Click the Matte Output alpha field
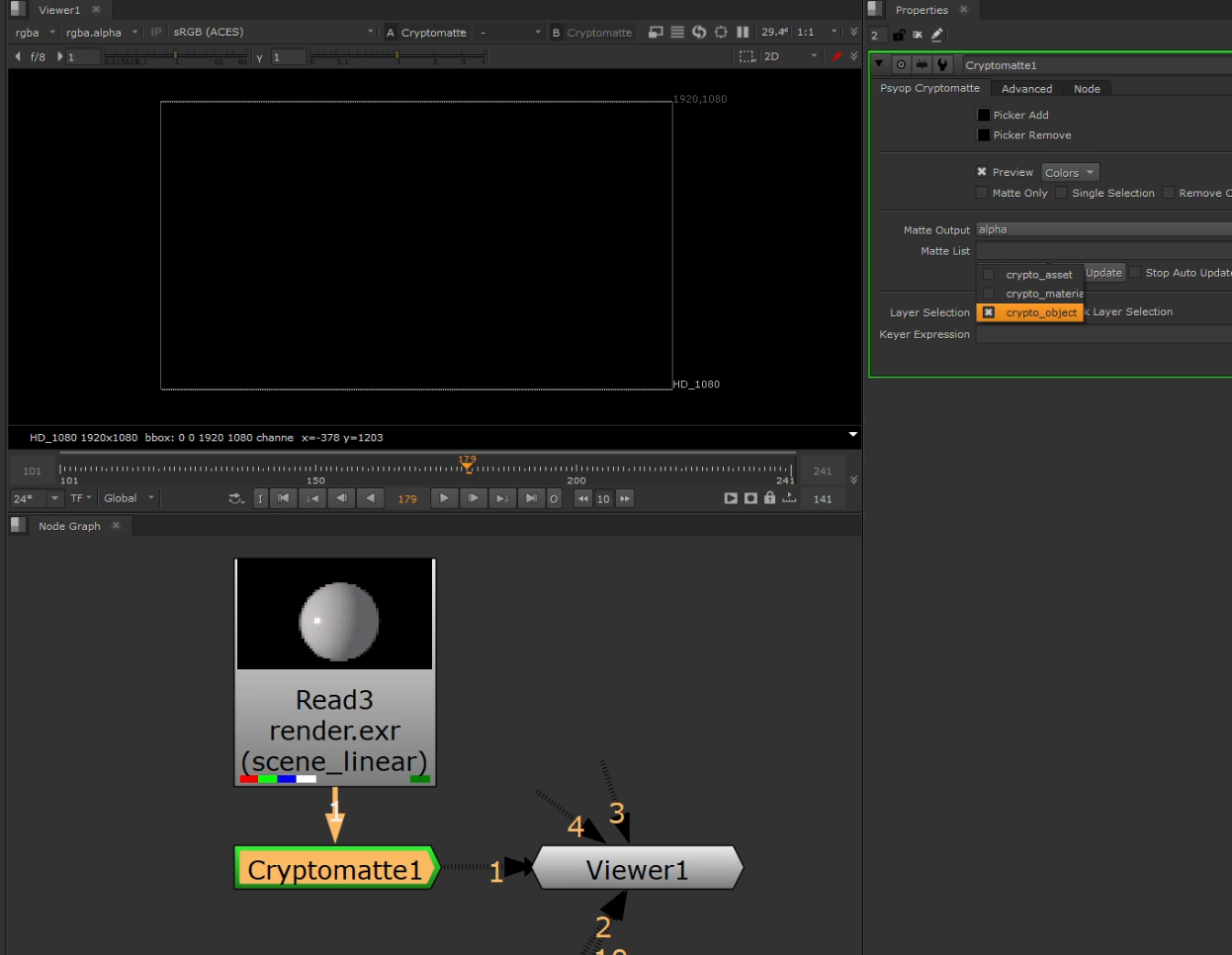The image size is (1232, 955). [1103, 229]
